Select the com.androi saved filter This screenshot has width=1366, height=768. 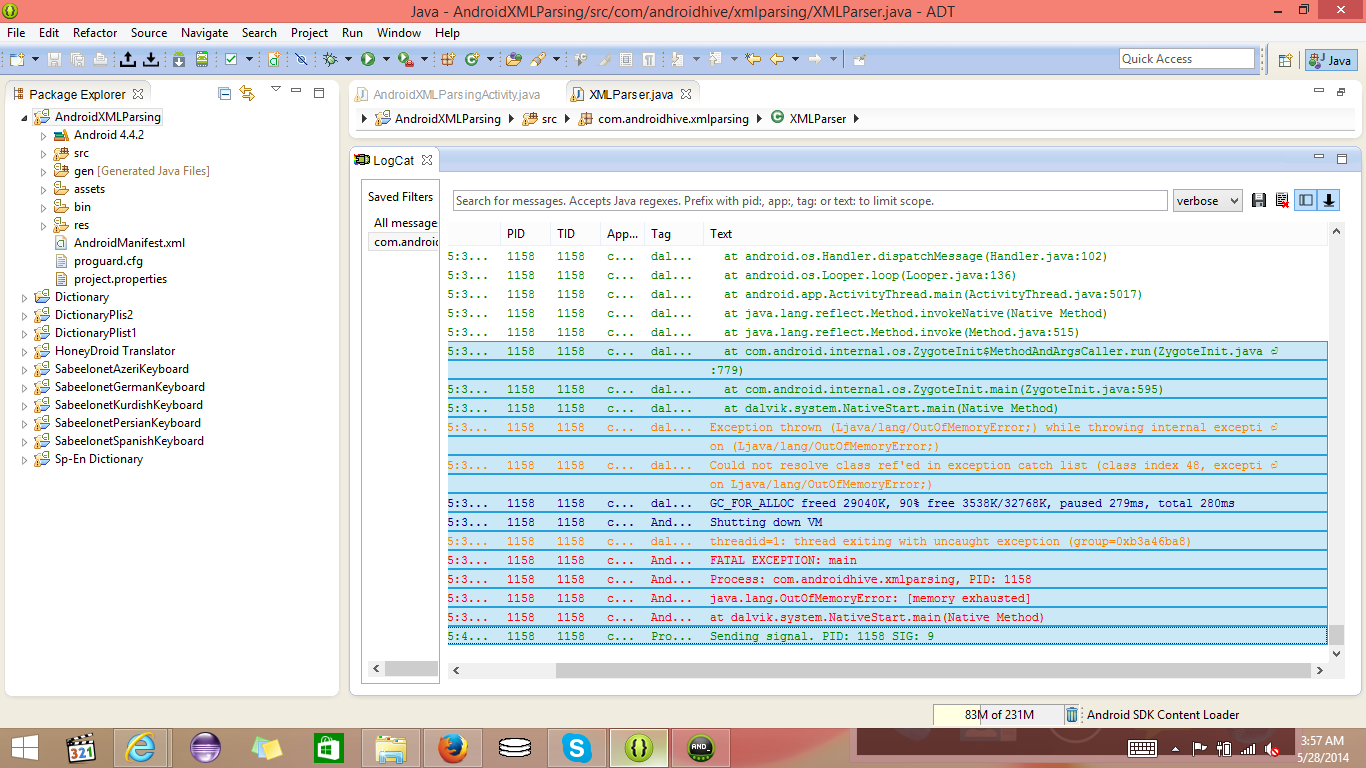405,242
